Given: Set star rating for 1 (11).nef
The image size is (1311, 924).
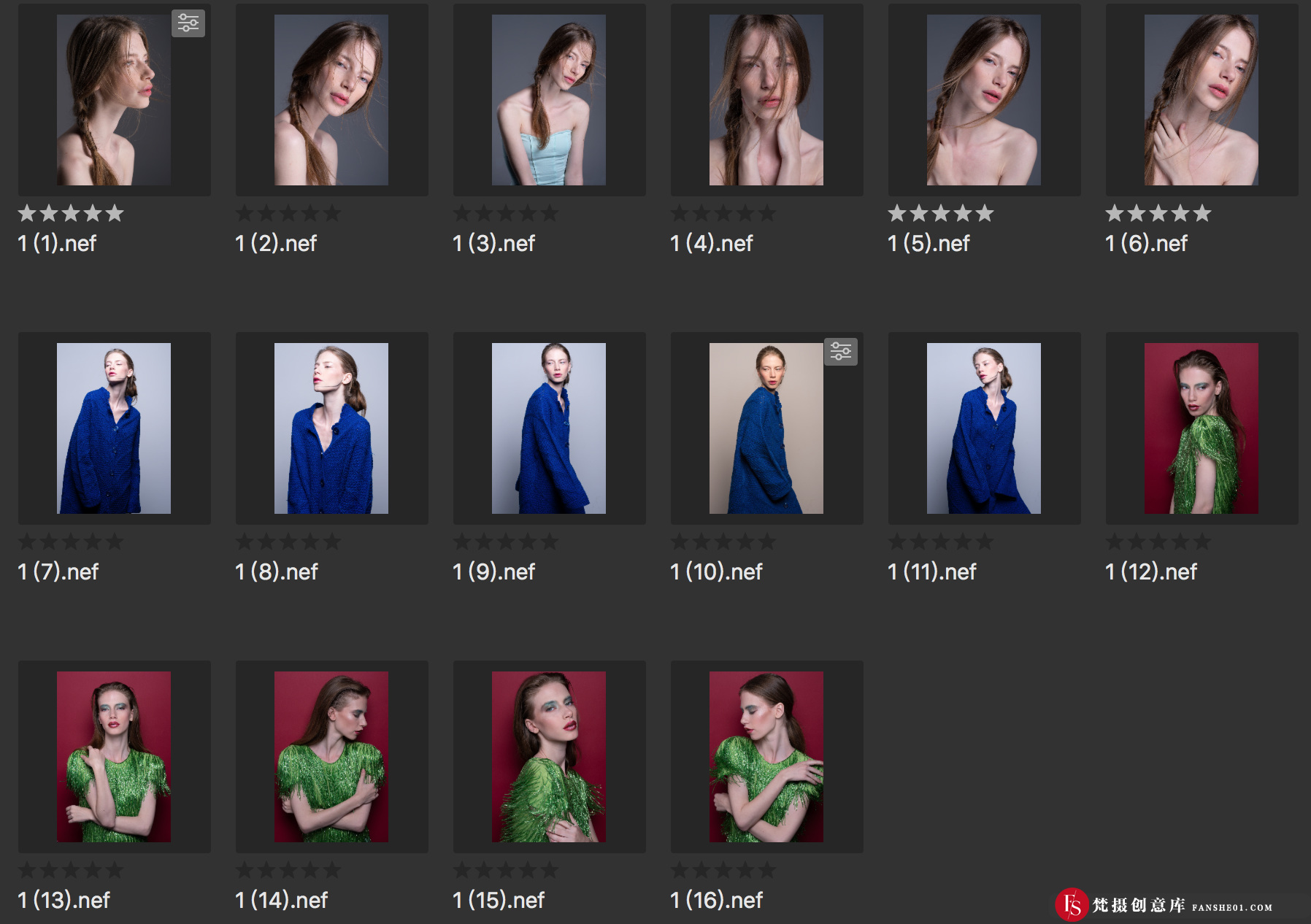Looking at the screenshot, I should (941, 542).
